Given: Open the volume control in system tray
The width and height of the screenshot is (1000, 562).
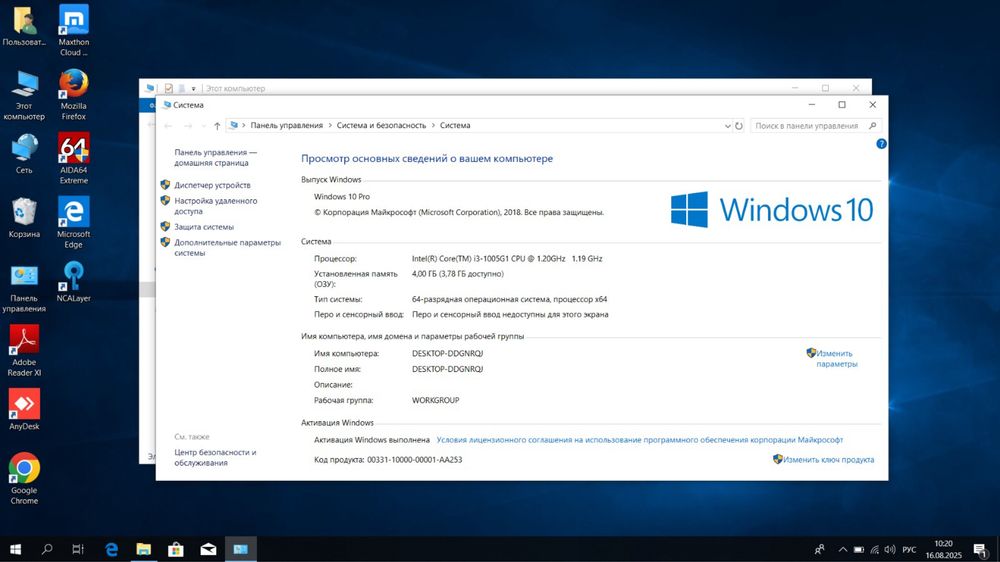Looking at the screenshot, I should [x=890, y=549].
